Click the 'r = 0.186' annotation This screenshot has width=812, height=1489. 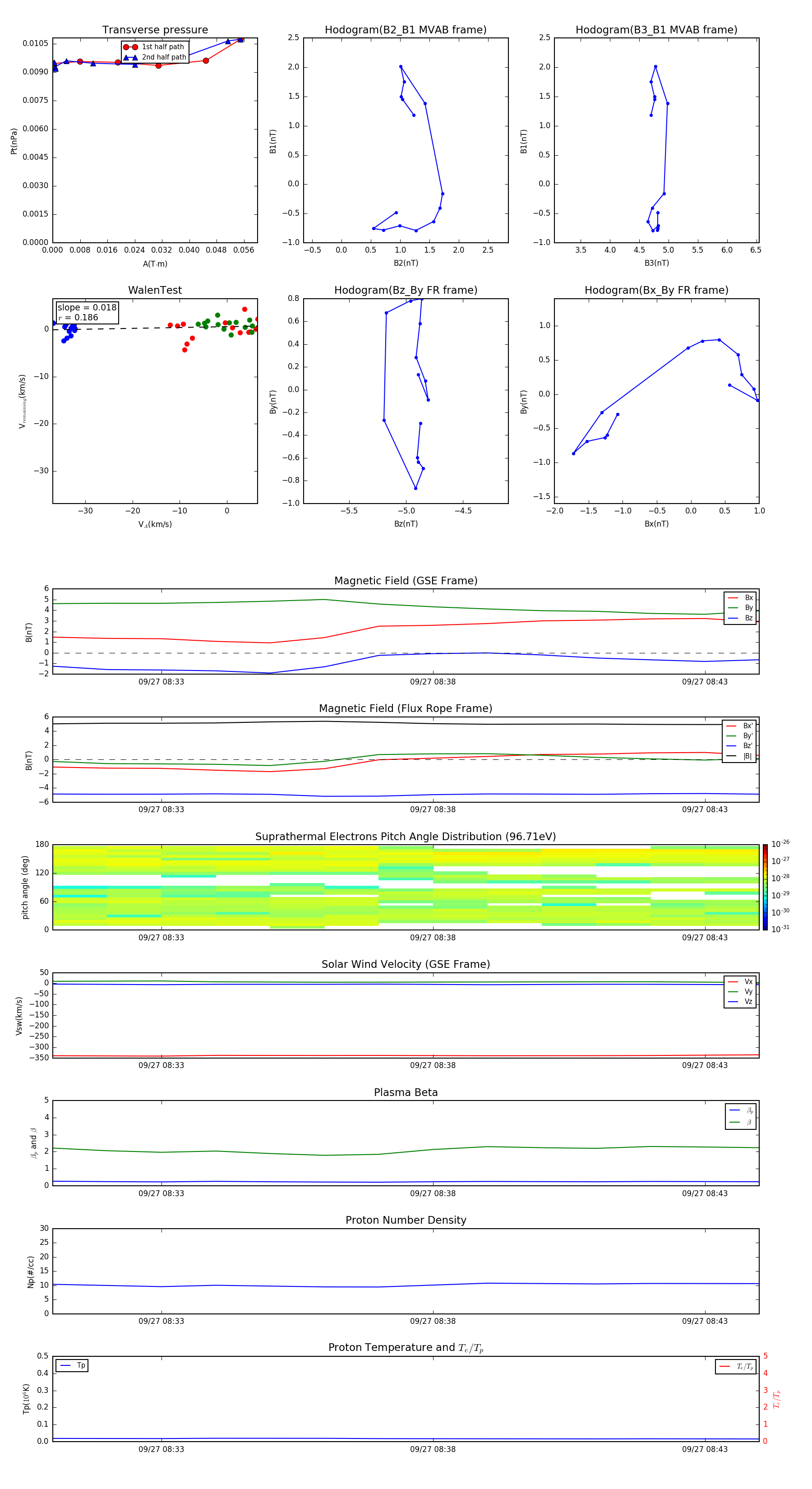[78, 317]
